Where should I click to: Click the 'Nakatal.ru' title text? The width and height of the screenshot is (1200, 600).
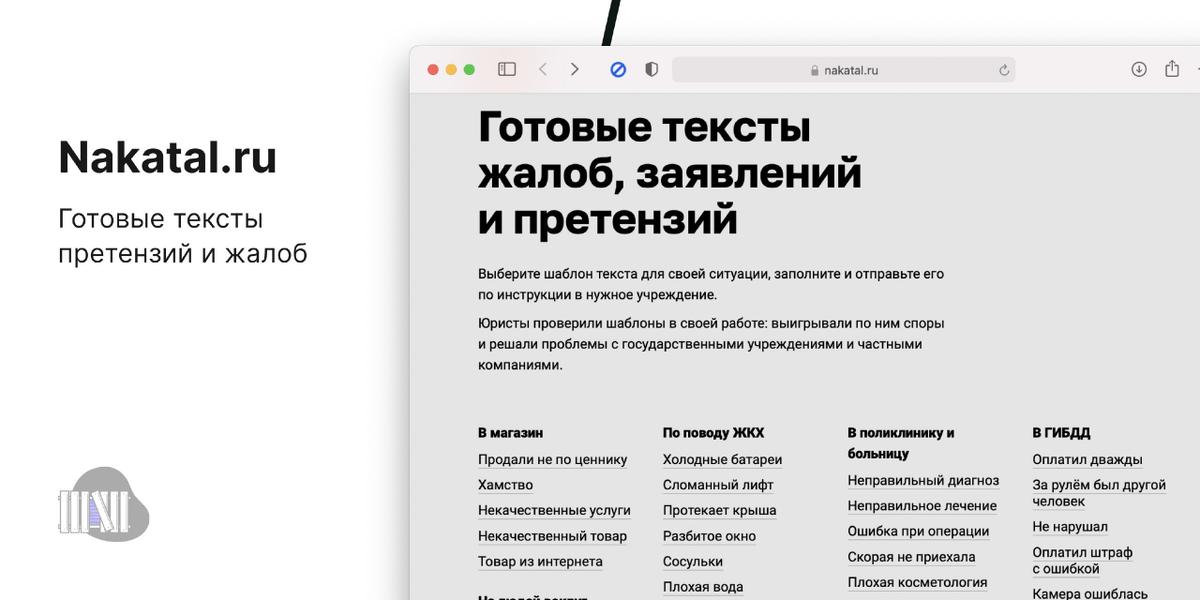pos(168,157)
